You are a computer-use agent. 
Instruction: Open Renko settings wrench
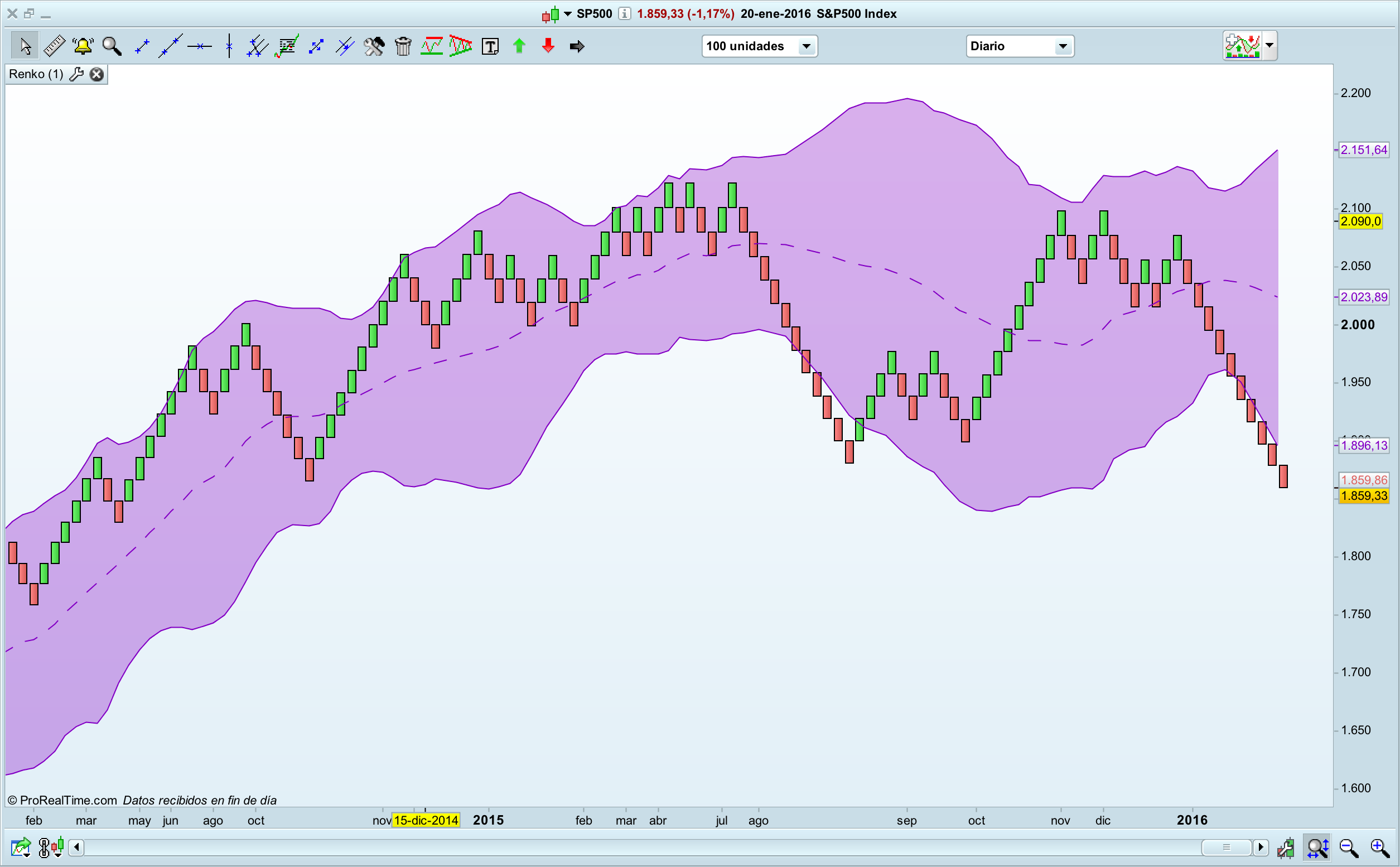pyautogui.click(x=76, y=74)
